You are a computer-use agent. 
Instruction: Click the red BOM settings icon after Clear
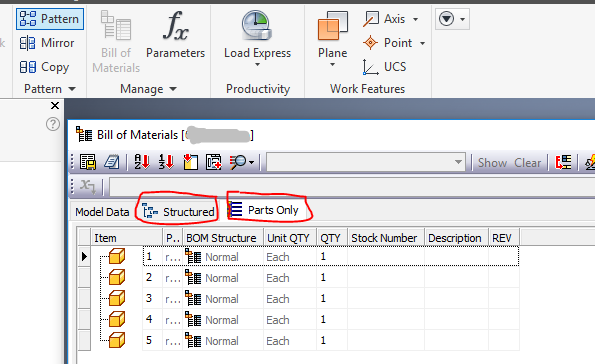[x=563, y=162]
